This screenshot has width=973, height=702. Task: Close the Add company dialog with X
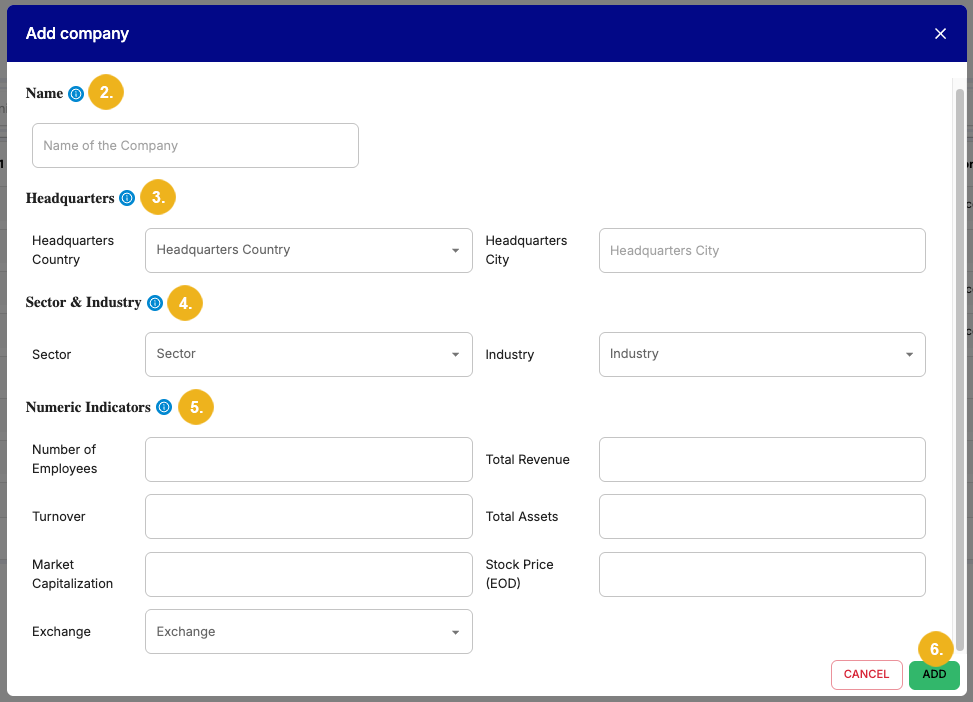click(x=940, y=34)
